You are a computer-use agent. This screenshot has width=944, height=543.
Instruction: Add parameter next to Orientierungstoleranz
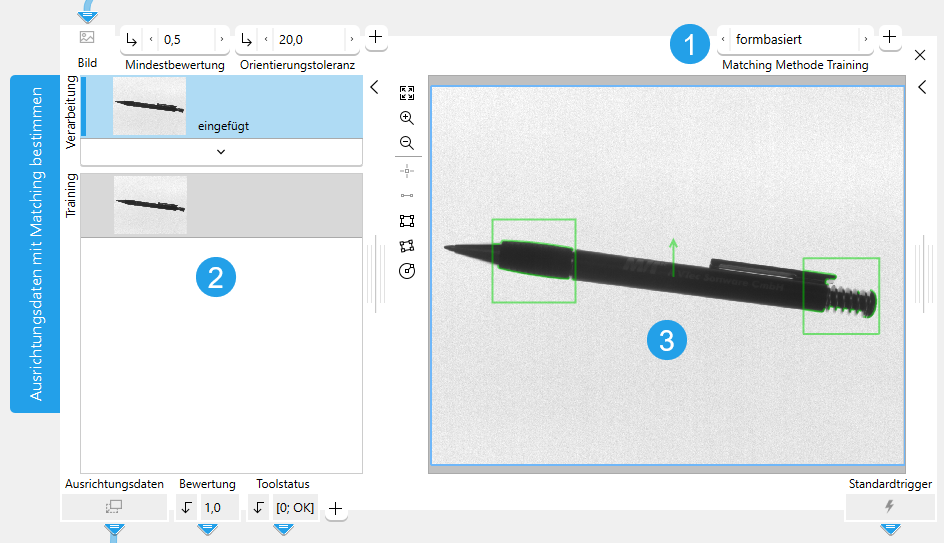(375, 37)
